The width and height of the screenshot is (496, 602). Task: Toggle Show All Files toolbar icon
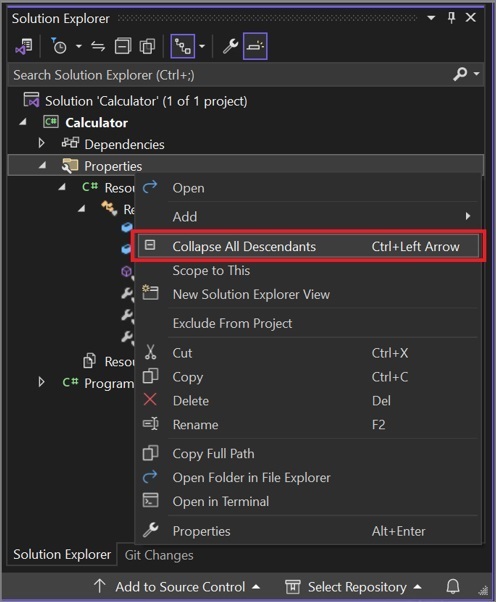point(147,47)
